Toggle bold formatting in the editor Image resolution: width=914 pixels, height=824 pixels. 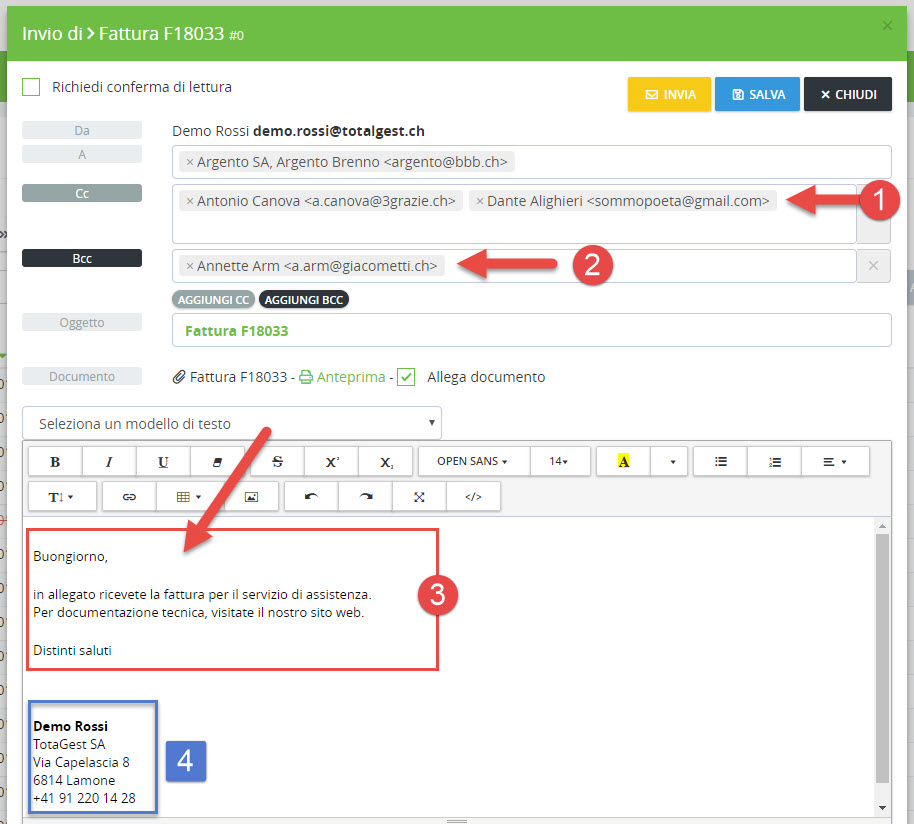[55, 462]
